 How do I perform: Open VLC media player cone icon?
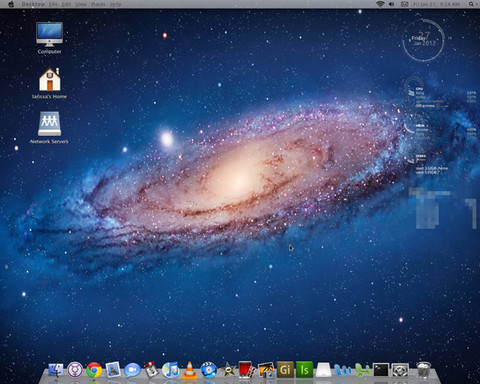pyautogui.click(x=189, y=370)
